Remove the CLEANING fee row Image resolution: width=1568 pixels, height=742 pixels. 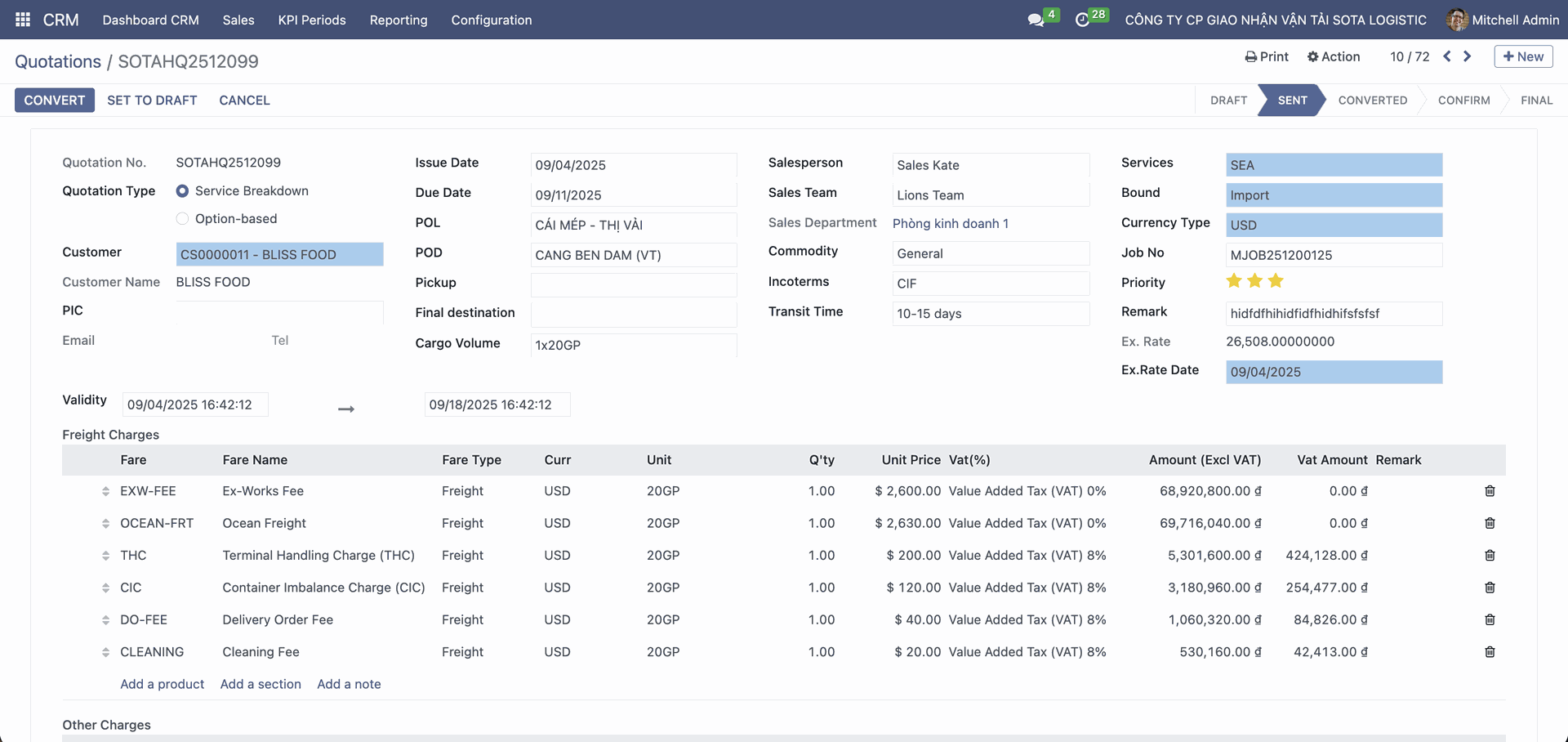coord(1490,652)
